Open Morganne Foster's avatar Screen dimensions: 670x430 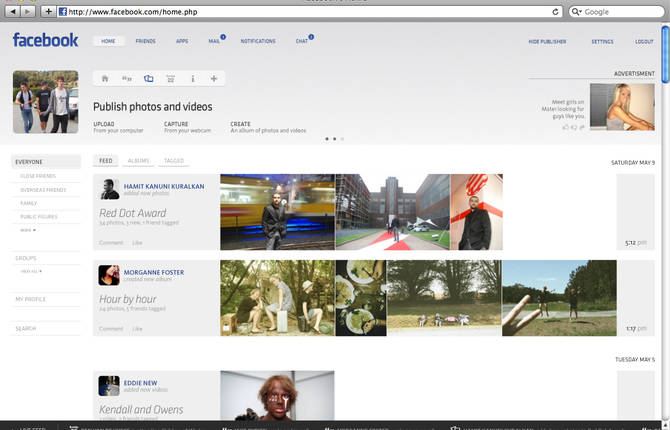tap(109, 275)
